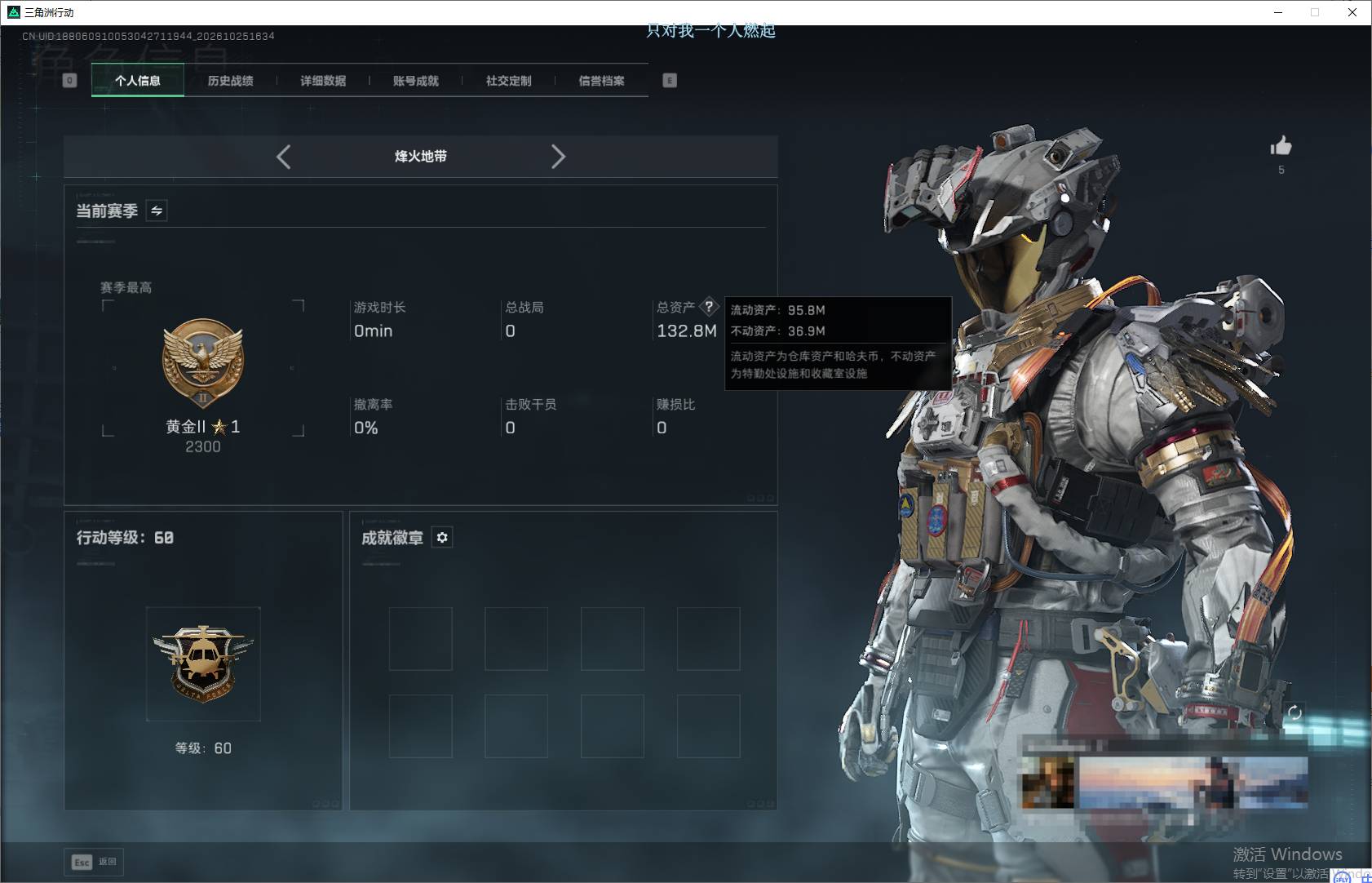Show next game mode with right chevron
Image resolution: width=1372 pixels, height=883 pixels.
point(558,157)
